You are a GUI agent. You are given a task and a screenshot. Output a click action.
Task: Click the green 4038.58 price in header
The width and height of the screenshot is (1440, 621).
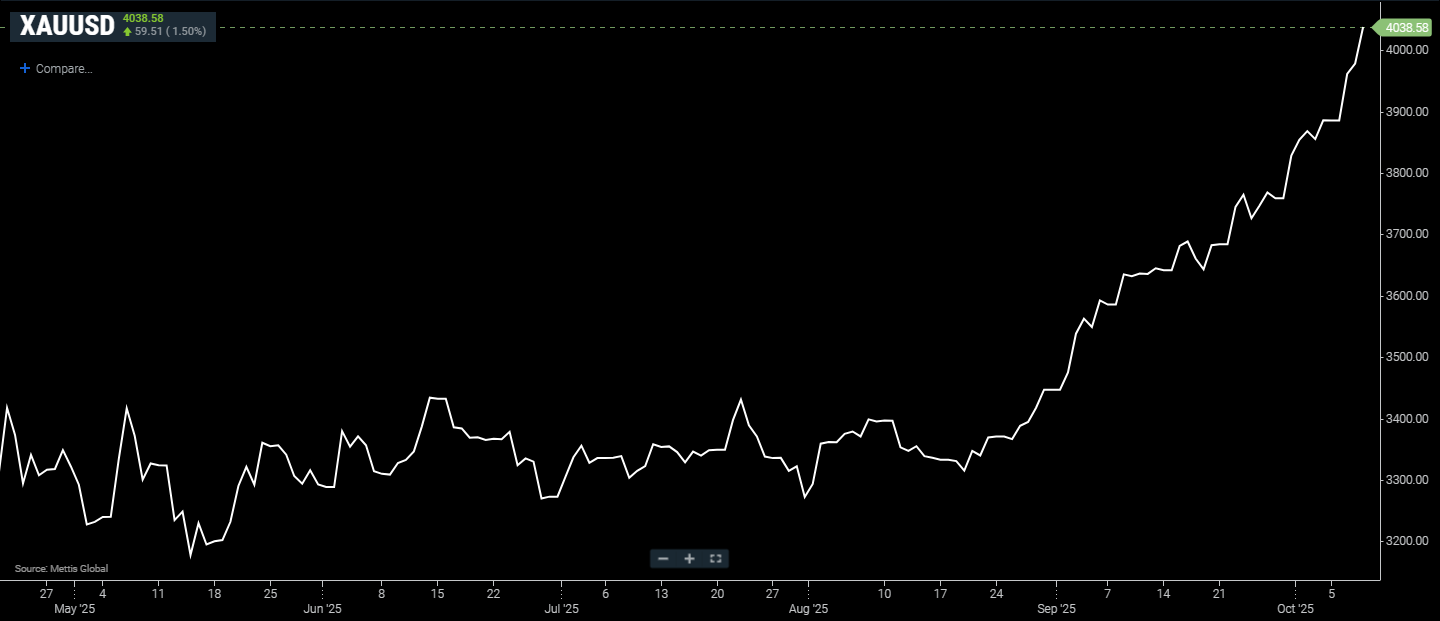tap(143, 18)
